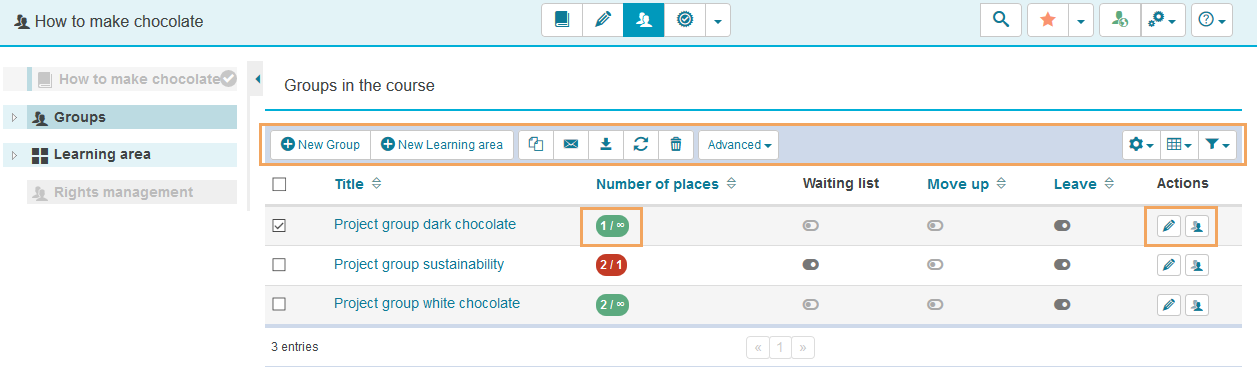Open the pencil editor view icon
1257x371 pixels.
(603, 20)
